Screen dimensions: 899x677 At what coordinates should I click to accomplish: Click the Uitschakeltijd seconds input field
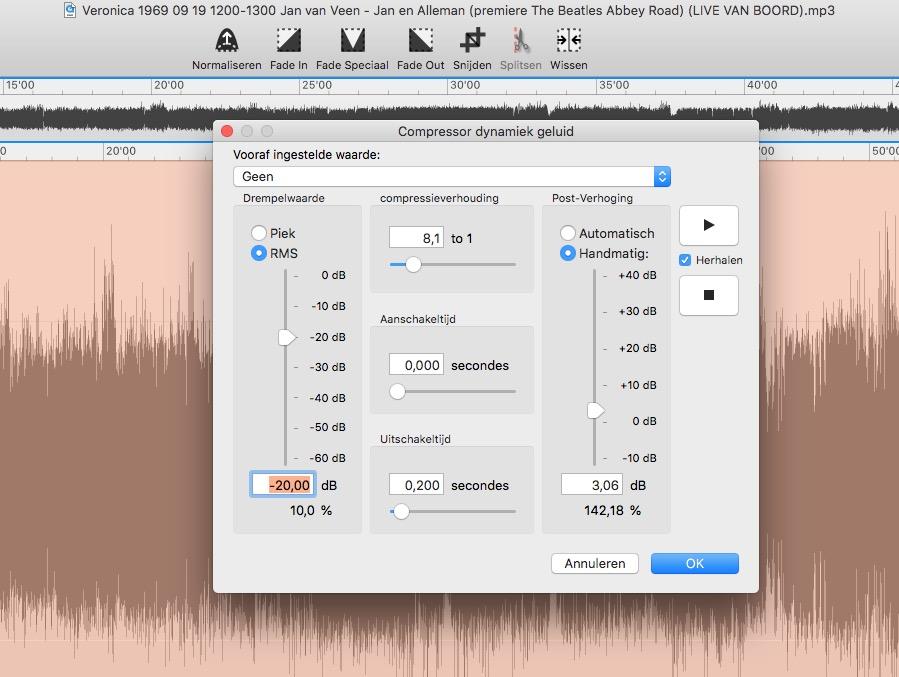click(x=416, y=485)
